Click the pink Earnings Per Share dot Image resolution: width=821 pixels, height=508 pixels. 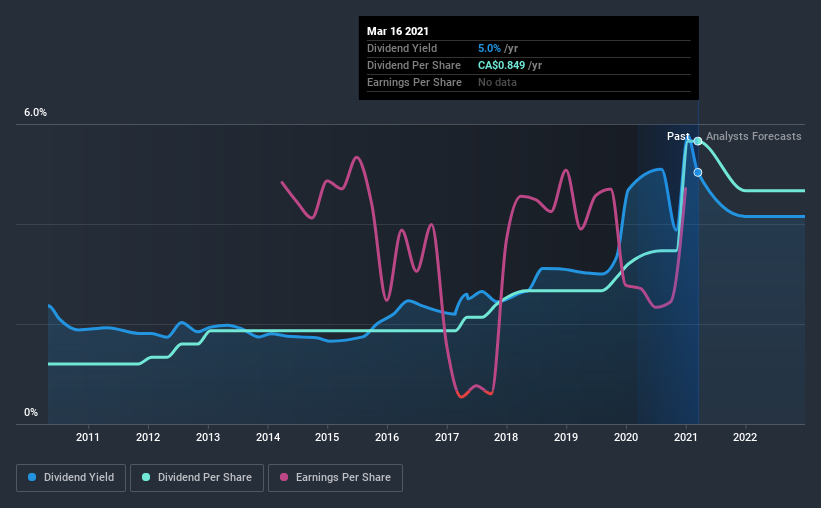click(284, 477)
